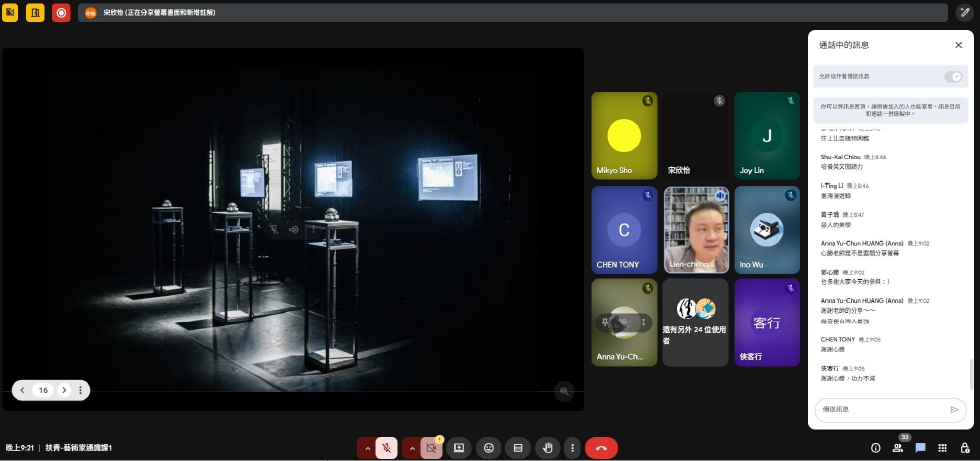980x461 pixels.
Task: Unmute the microphone
Action: point(386,448)
